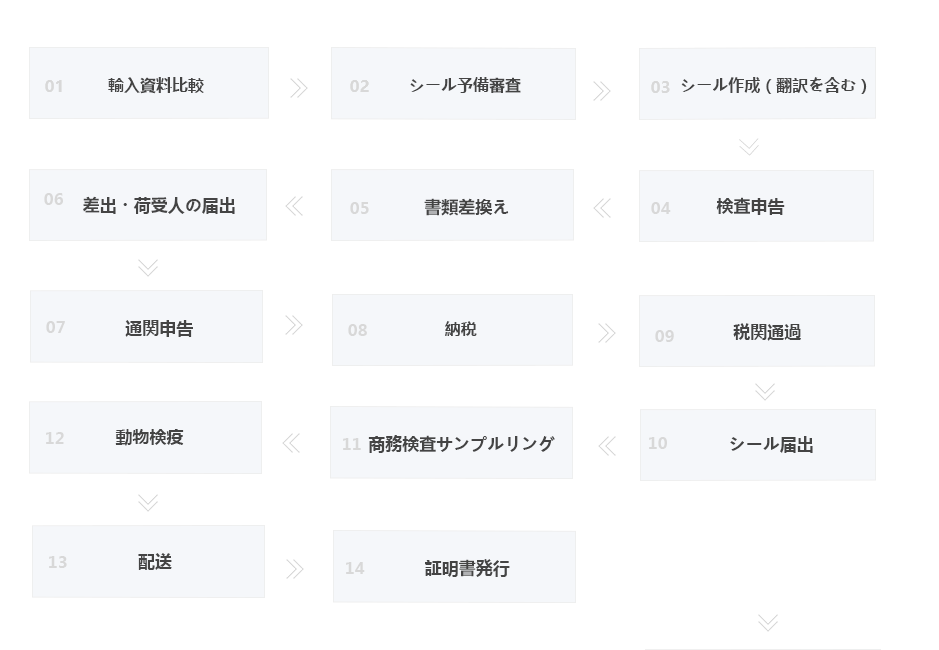This screenshot has width=939, height=650.
Task: Click step 06 差出・荷受人の届出
Action: [148, 205]
